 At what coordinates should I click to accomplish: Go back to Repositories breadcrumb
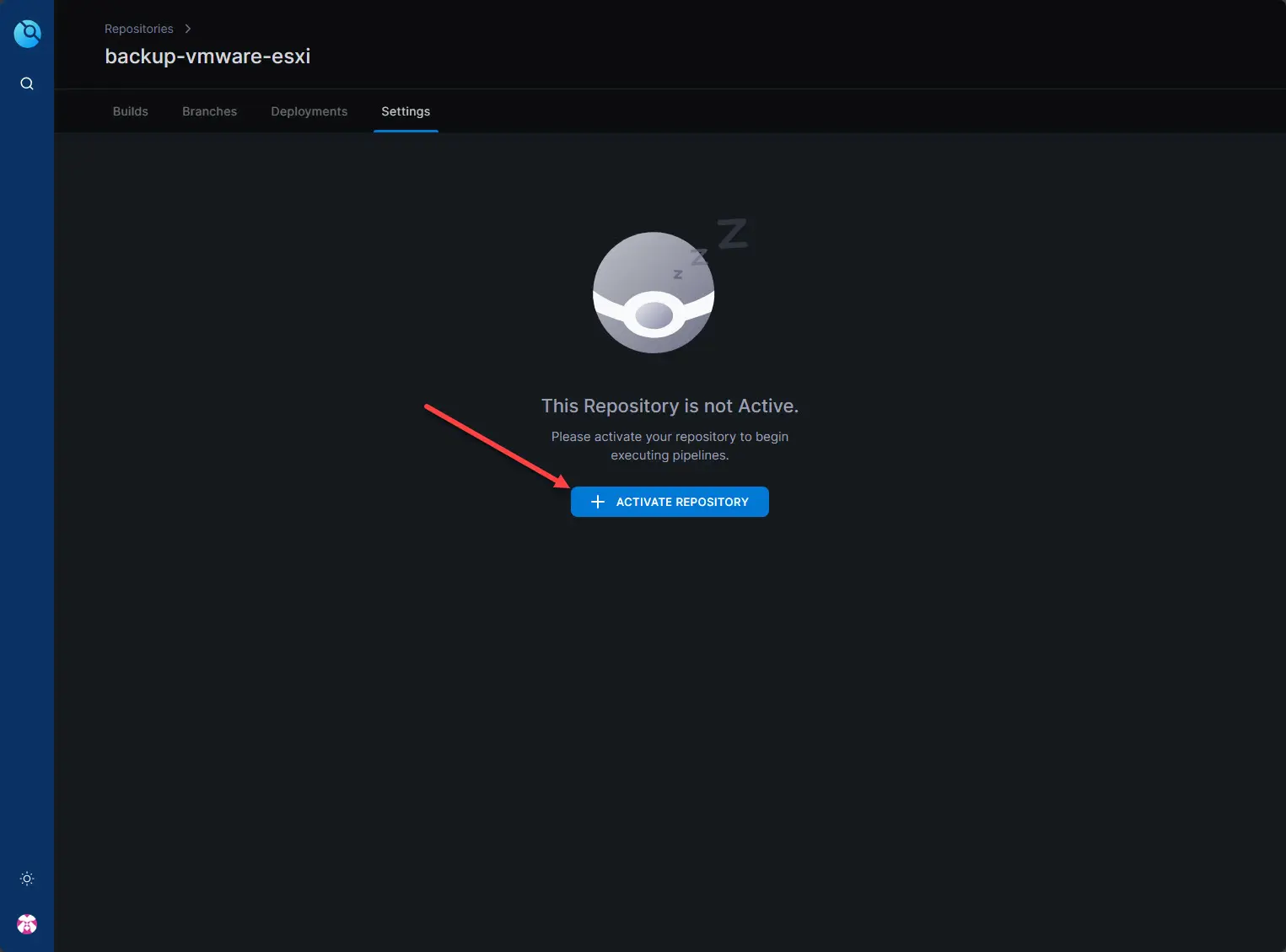click(x=139, y=29)
